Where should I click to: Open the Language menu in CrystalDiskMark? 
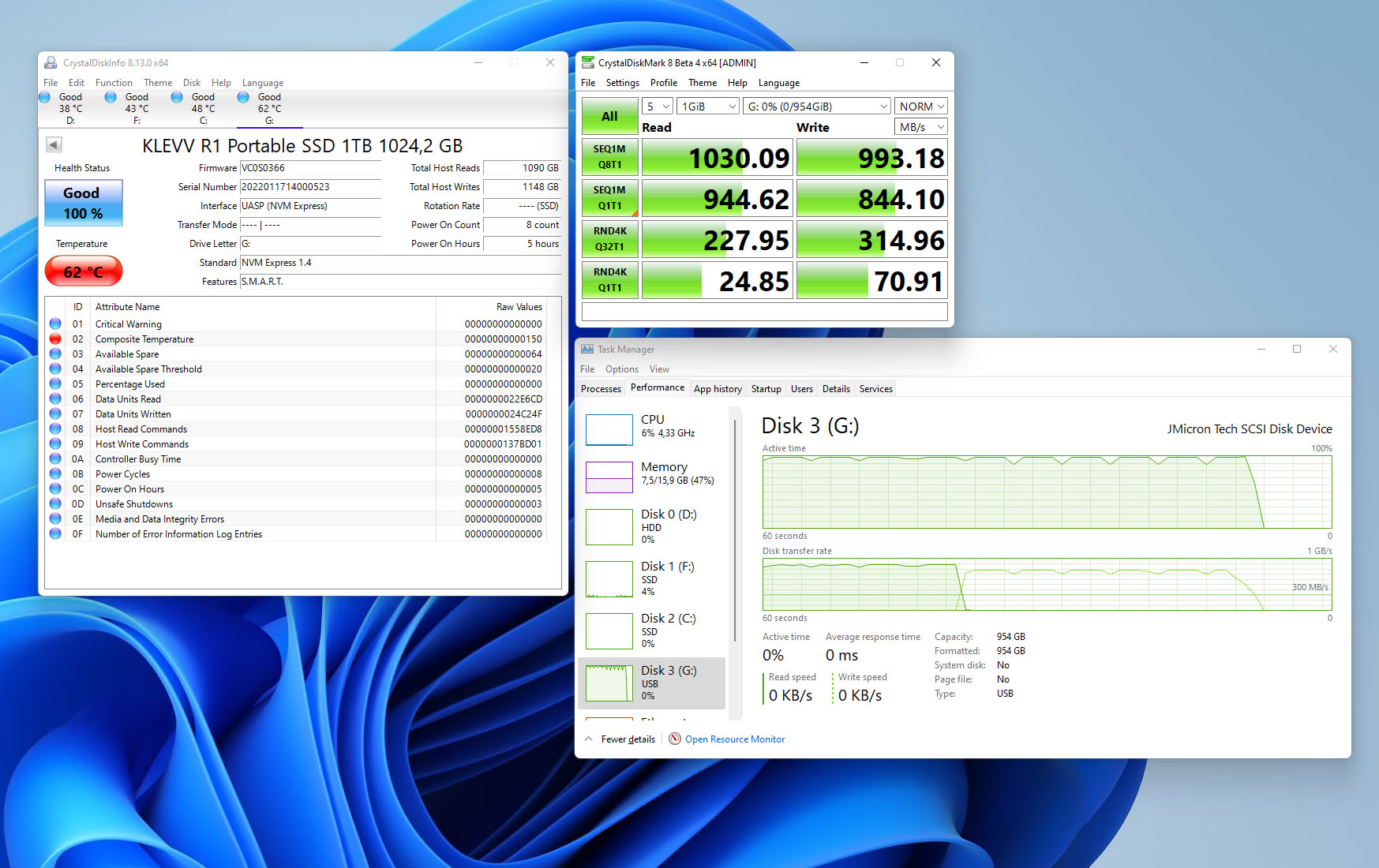point(779,82)
